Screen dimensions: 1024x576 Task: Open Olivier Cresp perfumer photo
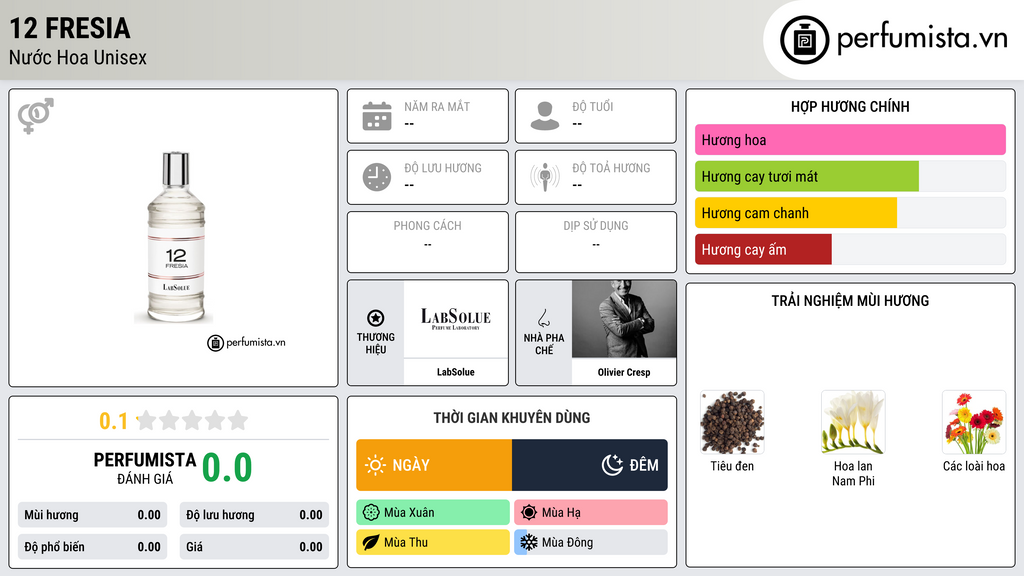click(x=624, y=319)
